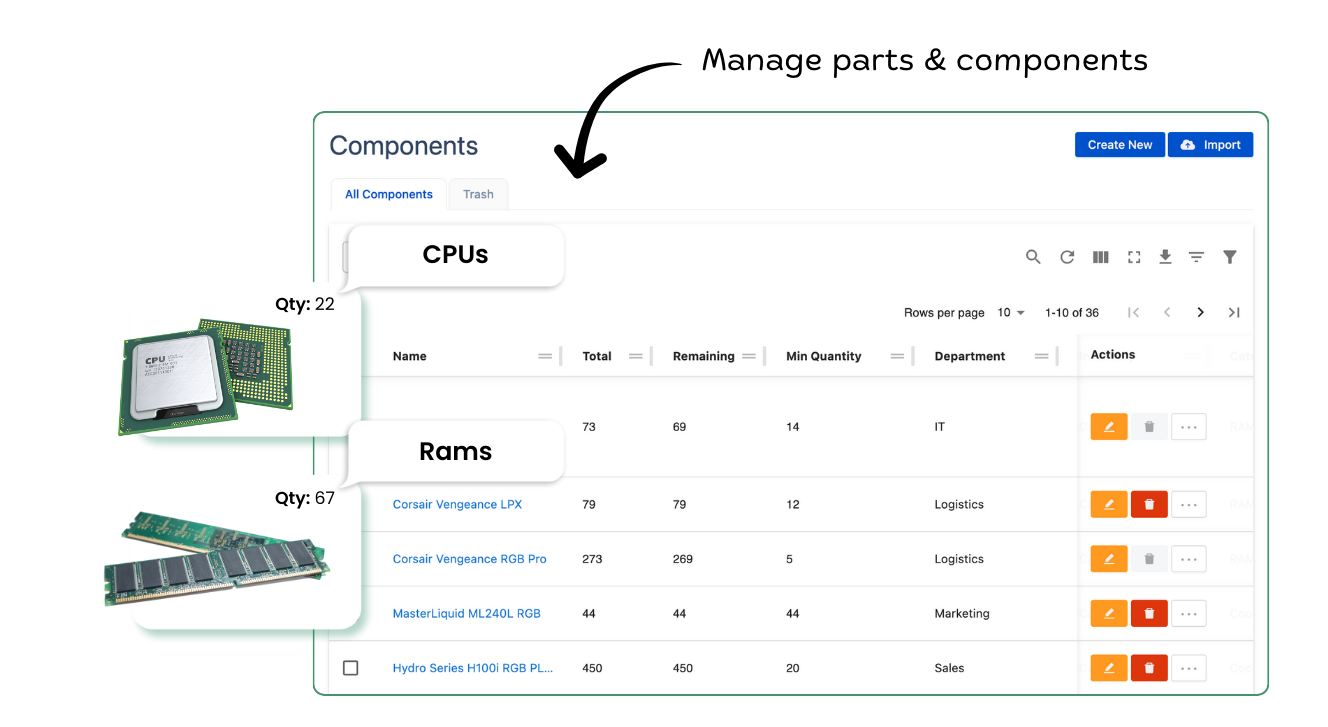Toggle full screen table view
This screenshot has height=727, width=1328.
pos(1134,257)
